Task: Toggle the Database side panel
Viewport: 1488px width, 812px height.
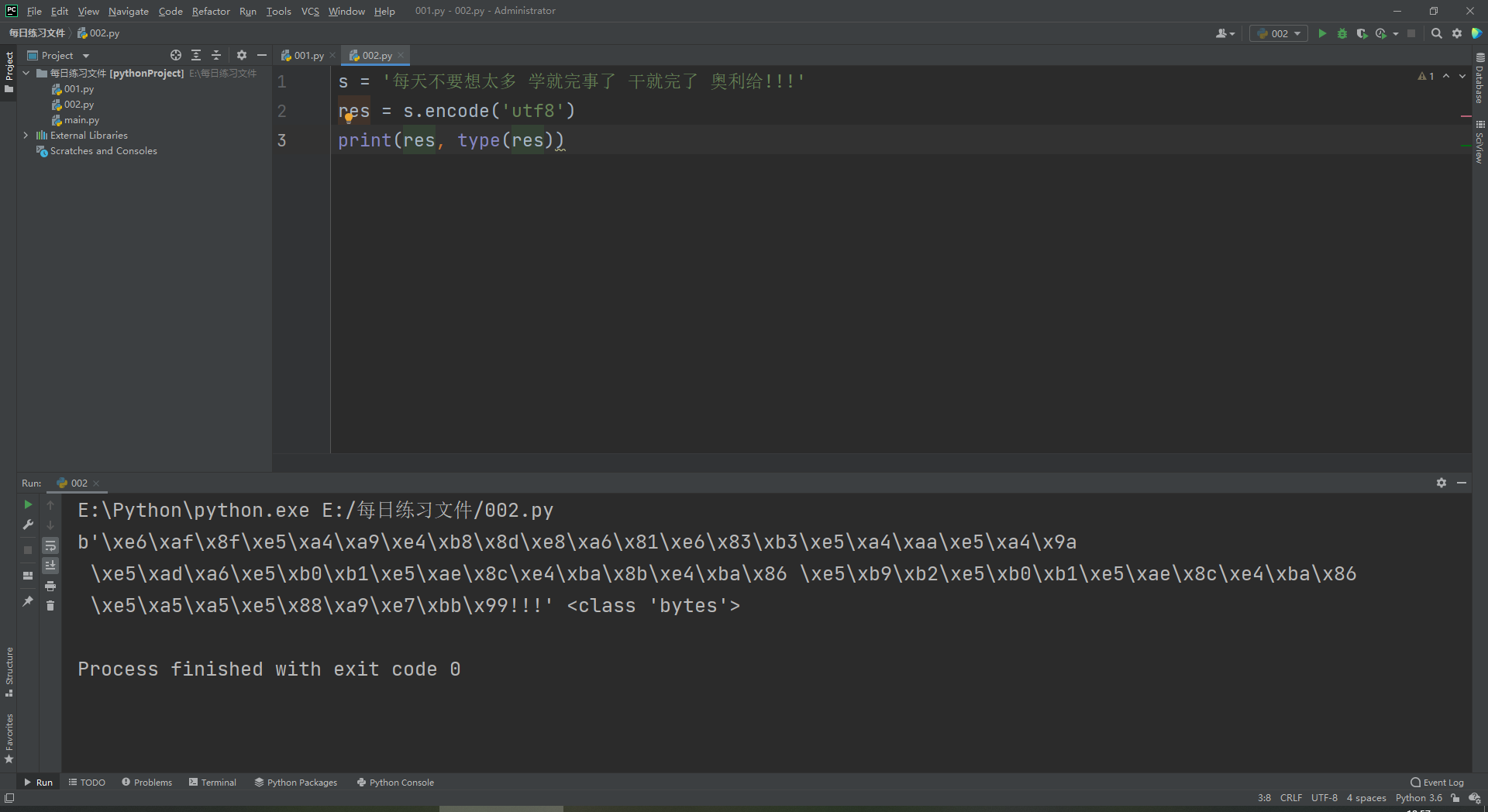Action: (1479, 78)
